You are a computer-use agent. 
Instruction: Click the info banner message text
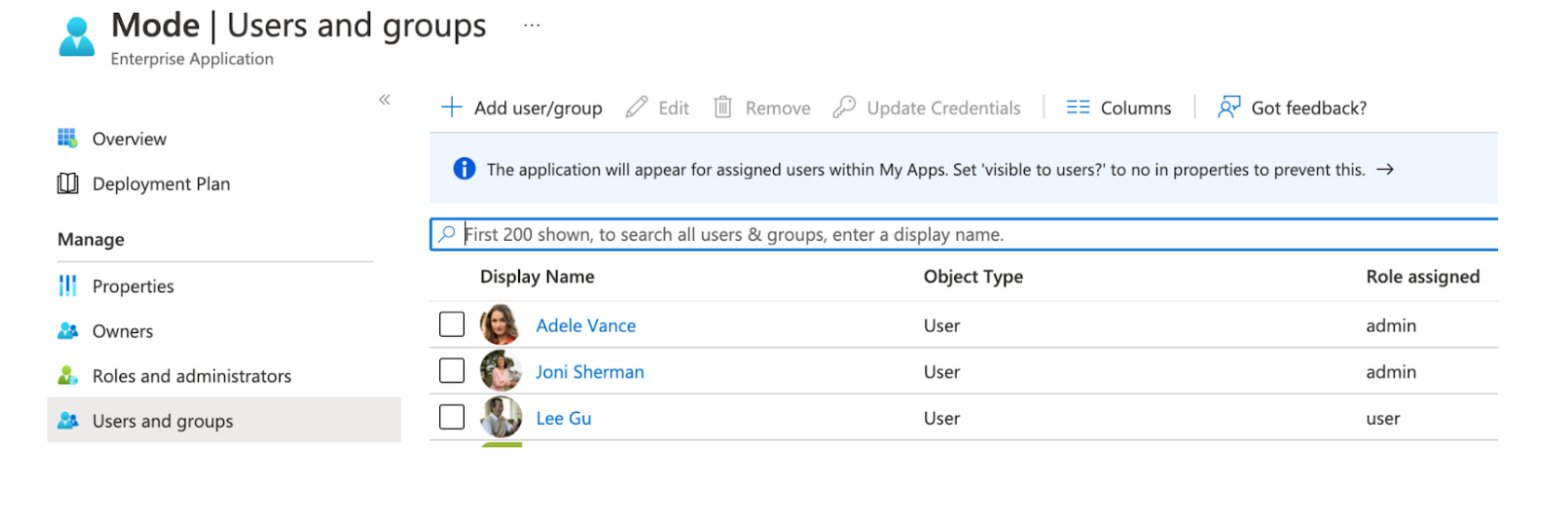click(x=925, y=169)
